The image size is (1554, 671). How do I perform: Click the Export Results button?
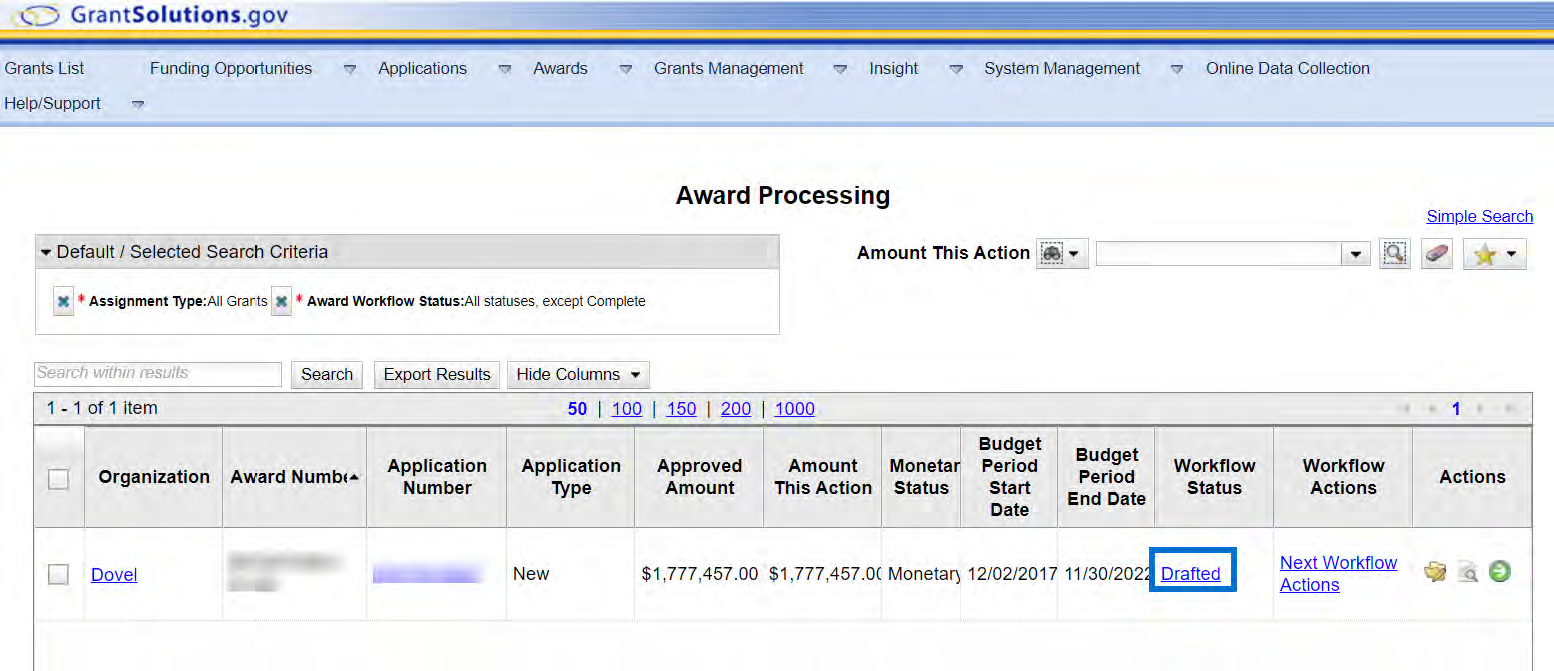coord(437,375)
